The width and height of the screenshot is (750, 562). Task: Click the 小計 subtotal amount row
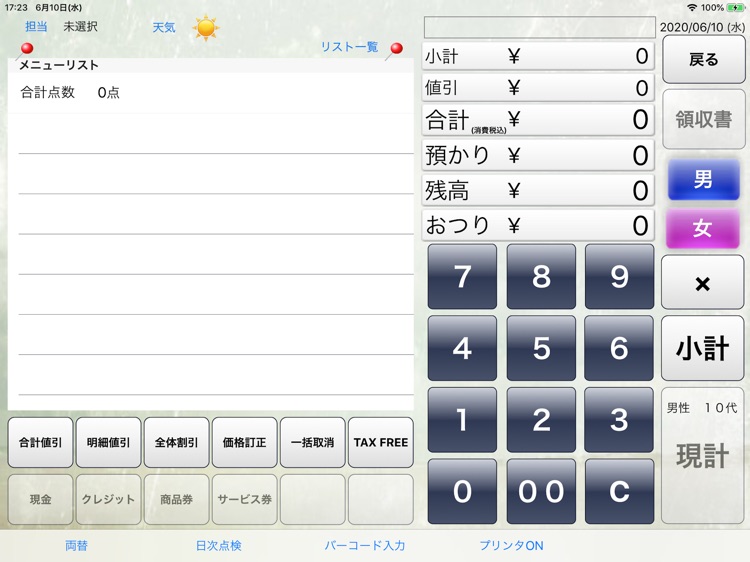(538, 56)
